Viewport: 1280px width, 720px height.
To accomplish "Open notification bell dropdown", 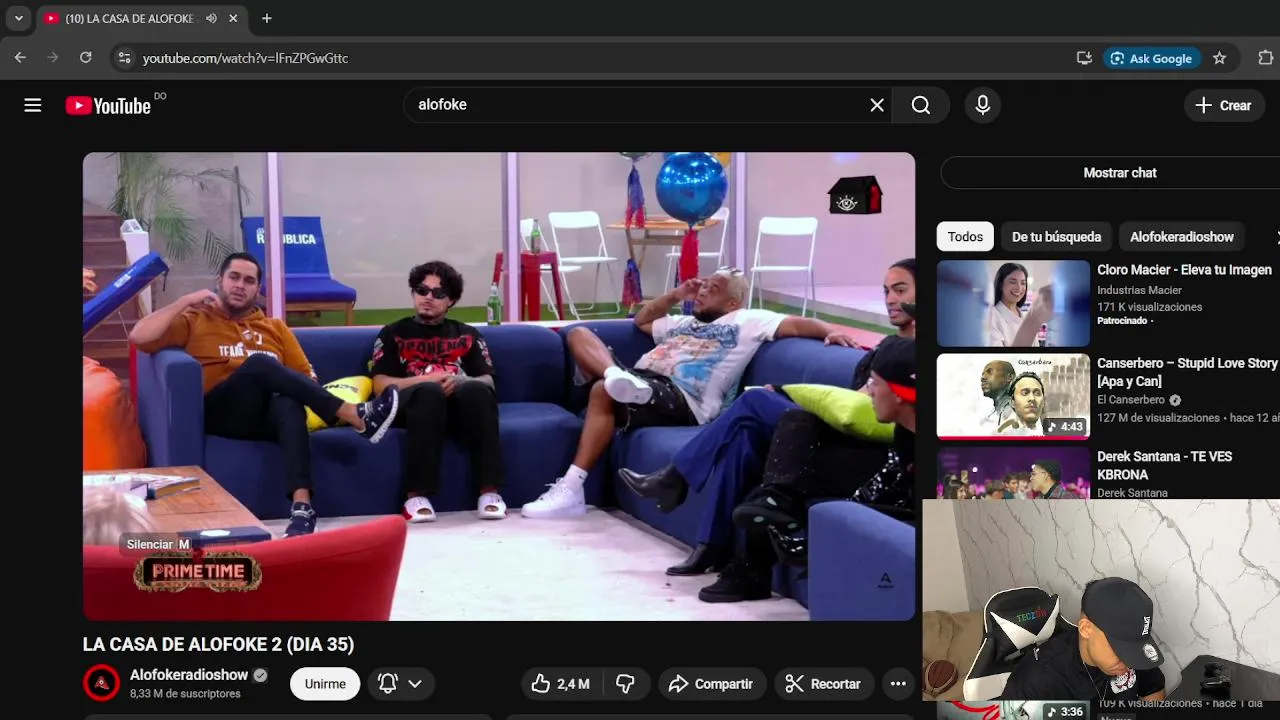I will point(400,684).
